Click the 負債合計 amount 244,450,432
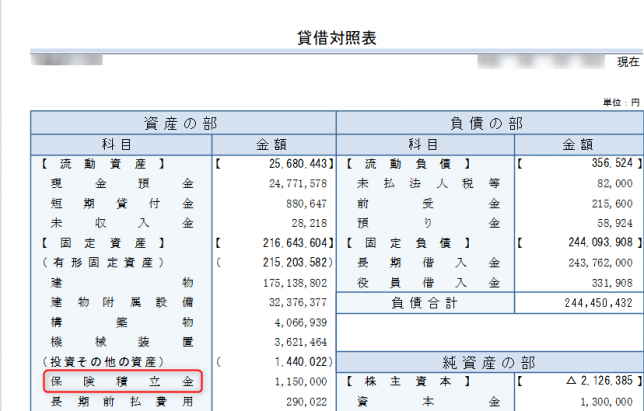 click(598, 303)
